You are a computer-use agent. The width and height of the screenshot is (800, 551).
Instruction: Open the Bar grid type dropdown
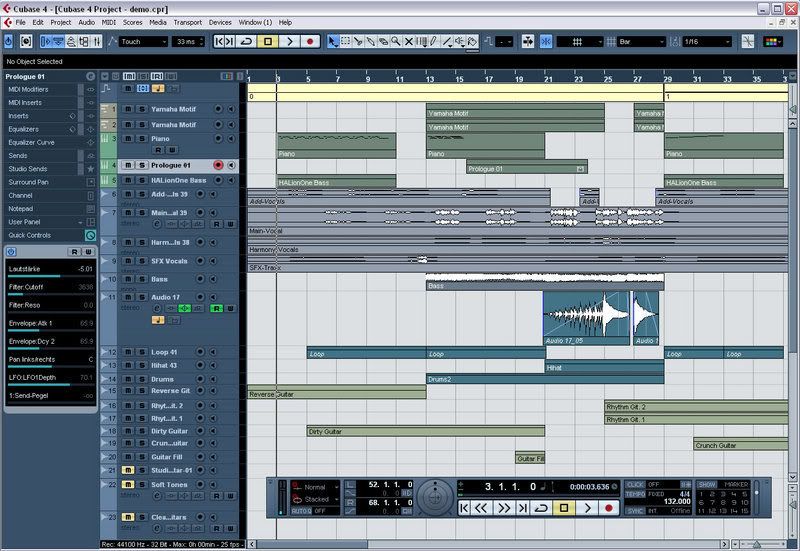pos(641,41)
